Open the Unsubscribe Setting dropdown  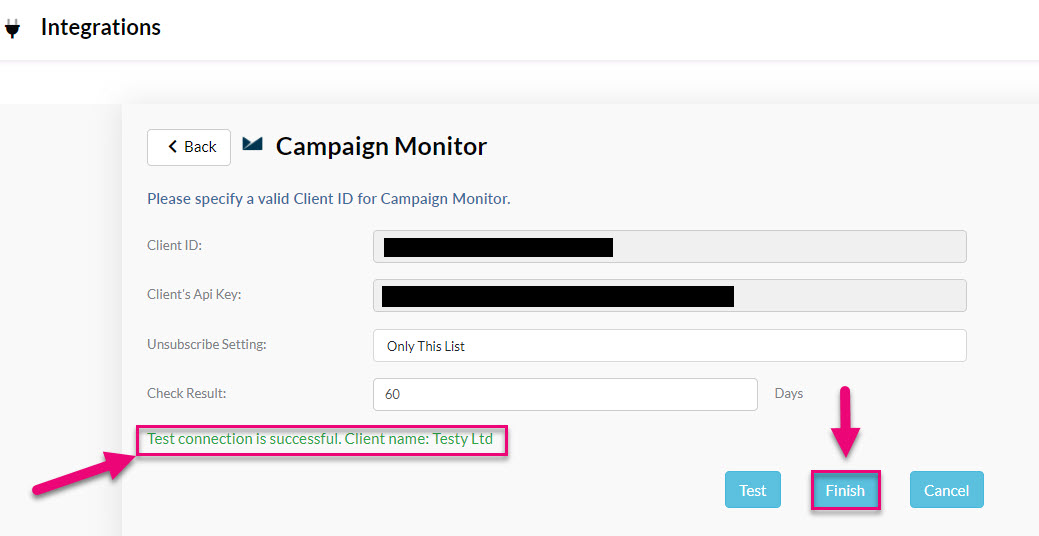[x=669, y=346]
